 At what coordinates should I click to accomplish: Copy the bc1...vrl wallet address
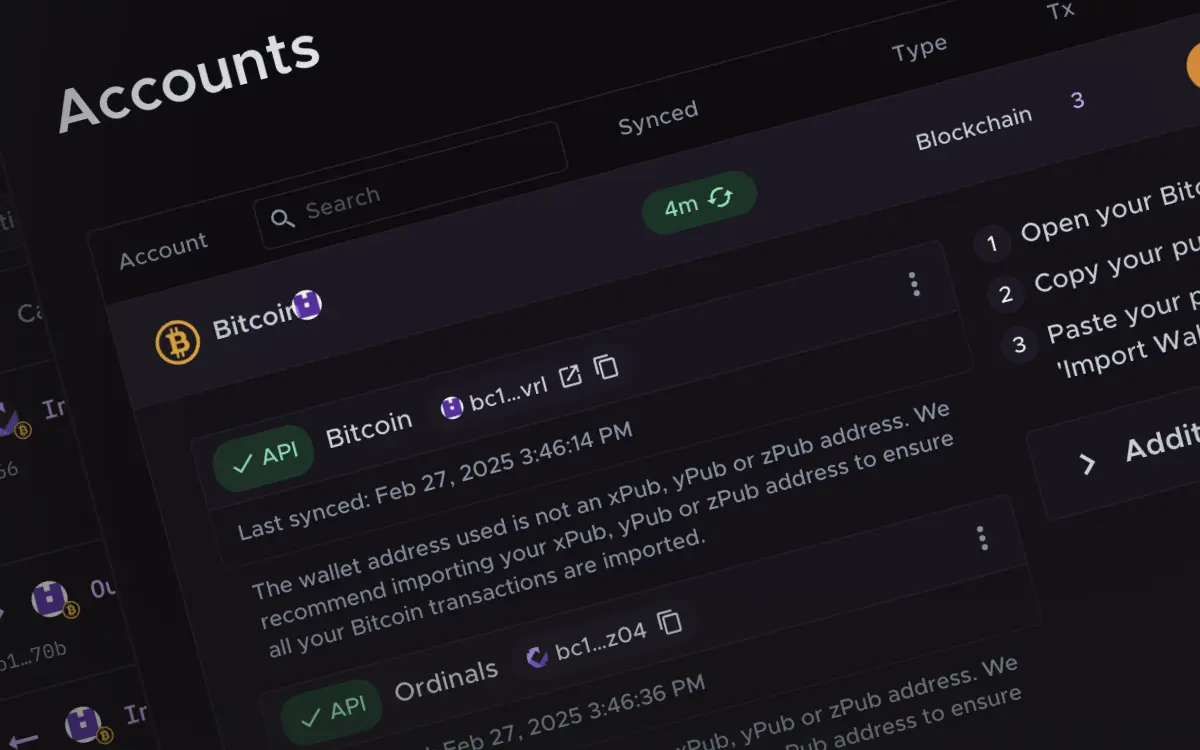click(x=606, y=367)
